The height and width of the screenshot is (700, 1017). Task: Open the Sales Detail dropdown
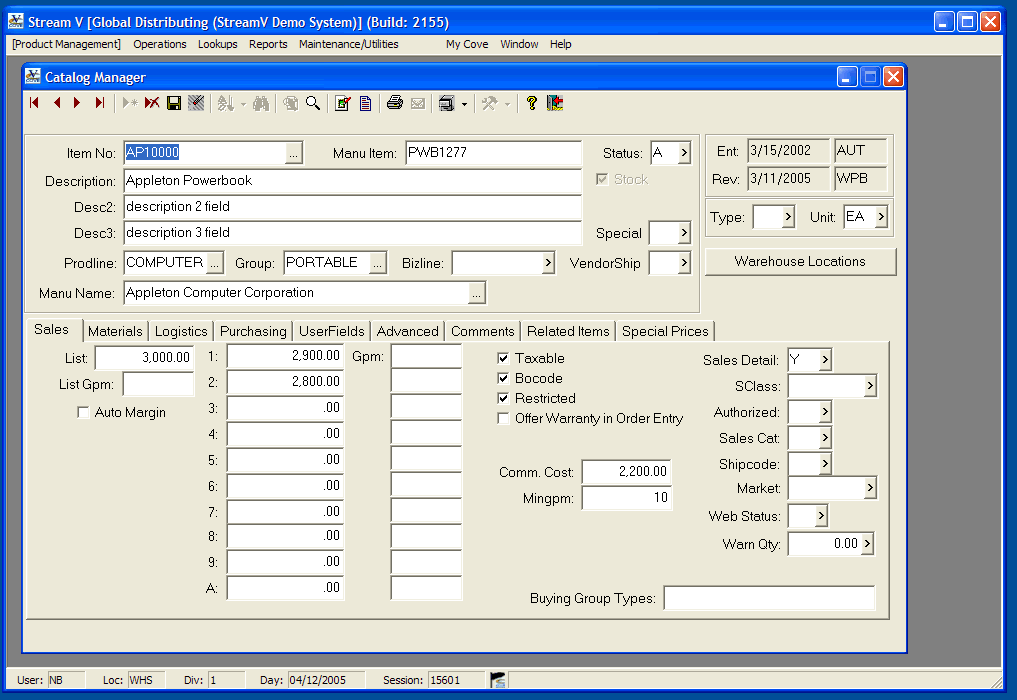[824, 359]
